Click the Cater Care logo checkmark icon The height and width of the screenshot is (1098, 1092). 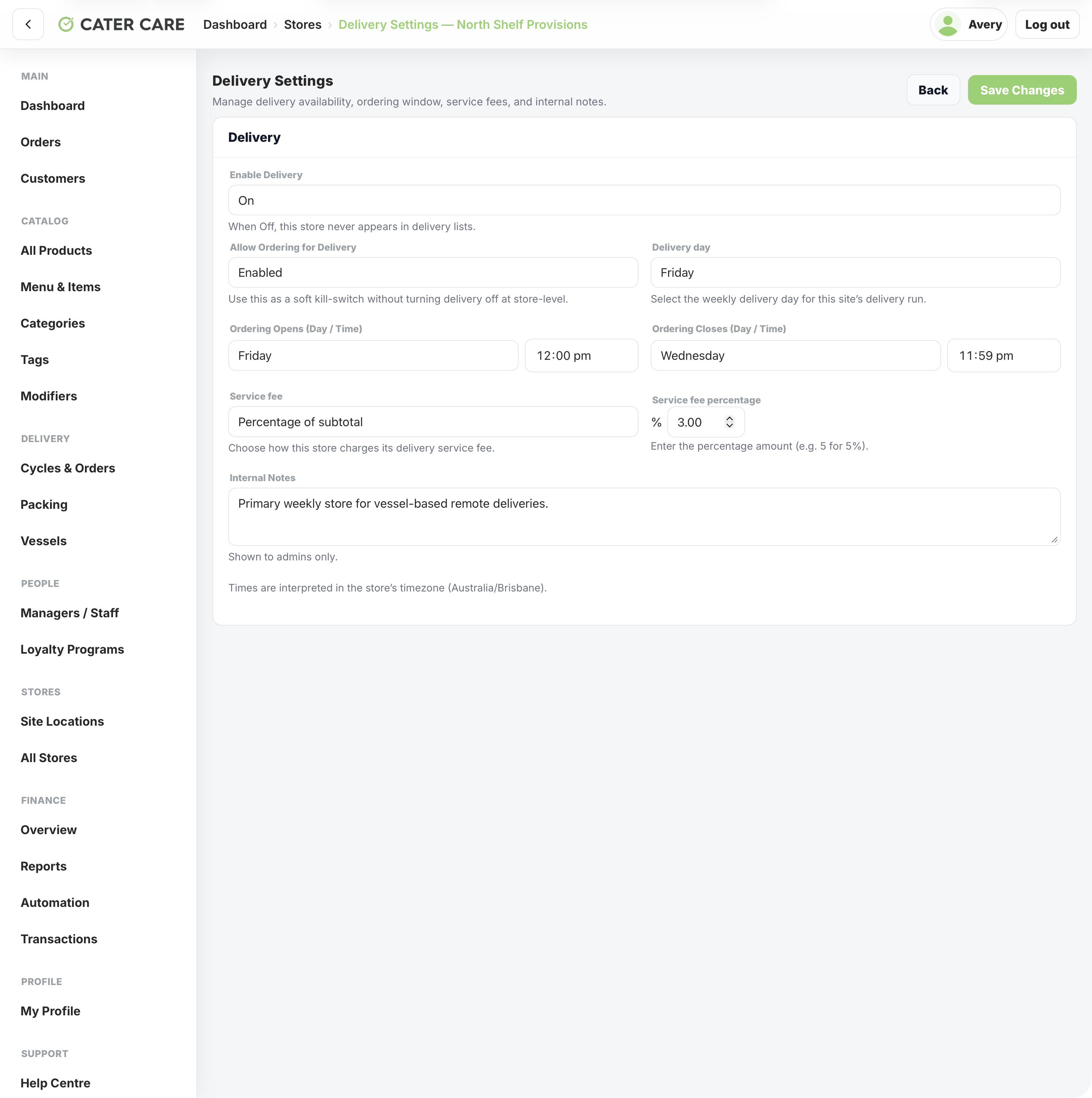pyautogui.click(x=66, y=24)
